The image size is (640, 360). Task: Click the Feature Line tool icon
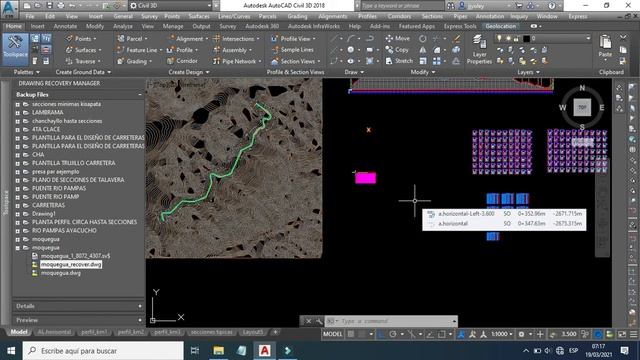121,50
